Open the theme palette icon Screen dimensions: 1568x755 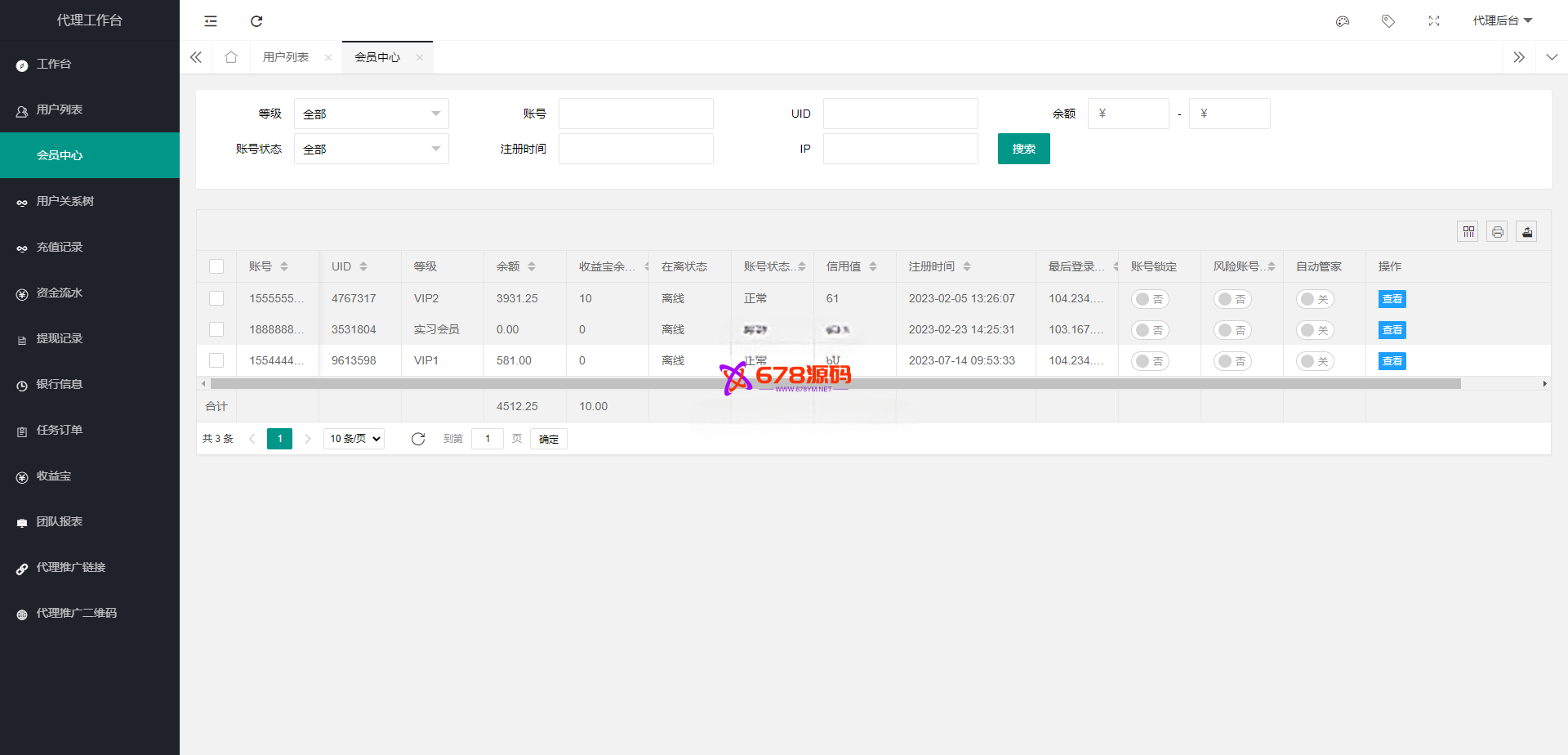pyautogui.click(x=1343, y=21)
